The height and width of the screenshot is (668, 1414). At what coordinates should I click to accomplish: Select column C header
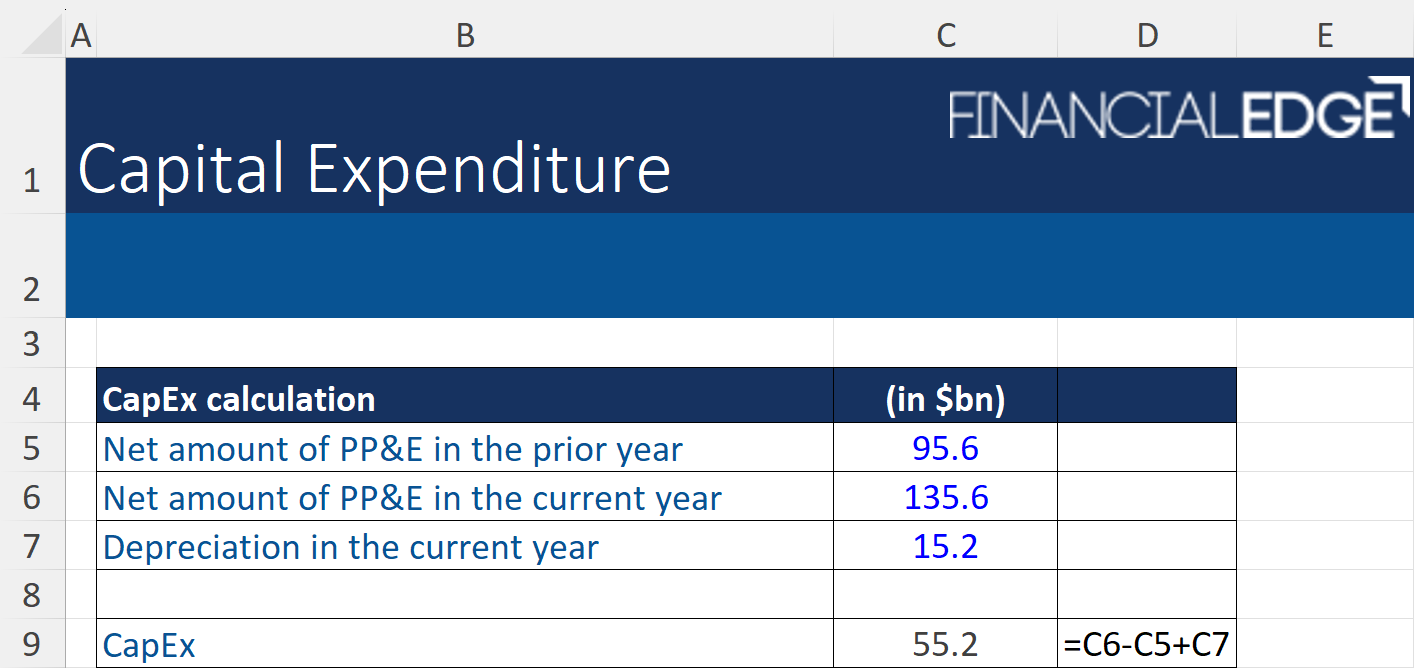click(945, 36)
